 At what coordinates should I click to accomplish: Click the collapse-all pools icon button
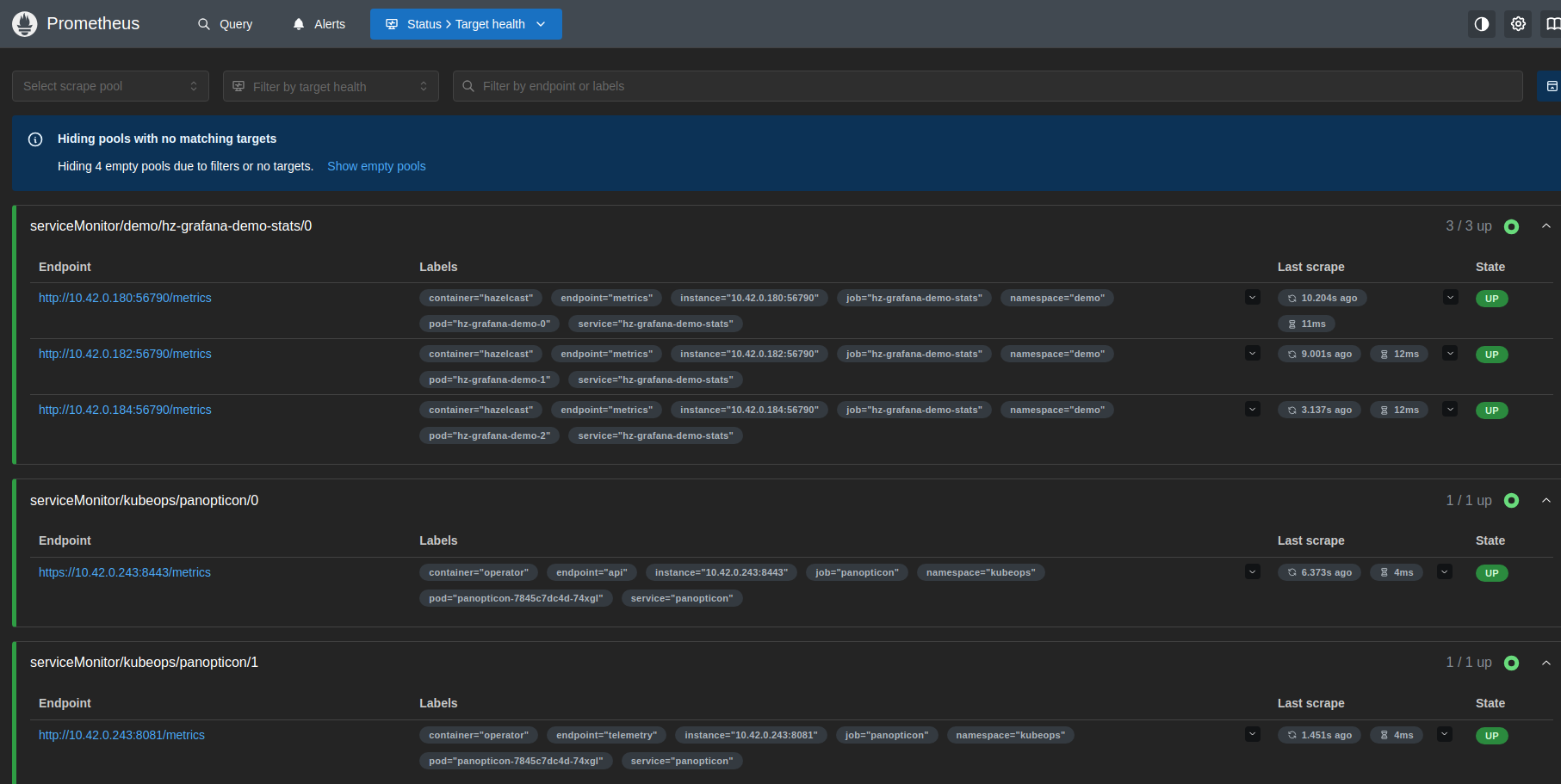coord(1551,86)
